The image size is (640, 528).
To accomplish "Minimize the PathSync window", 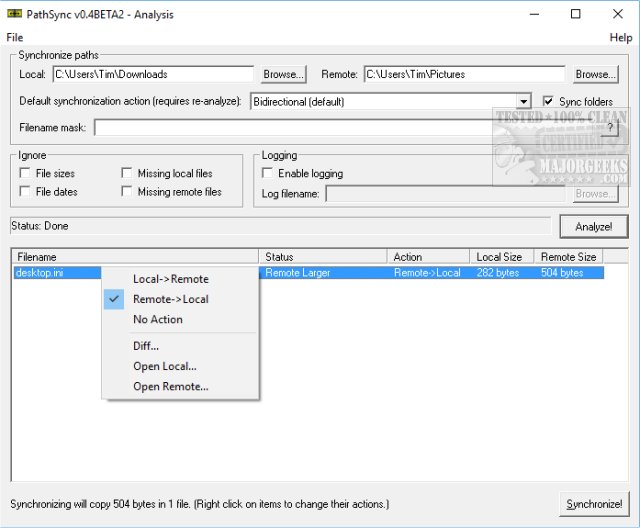I will (x=534, y=14).
